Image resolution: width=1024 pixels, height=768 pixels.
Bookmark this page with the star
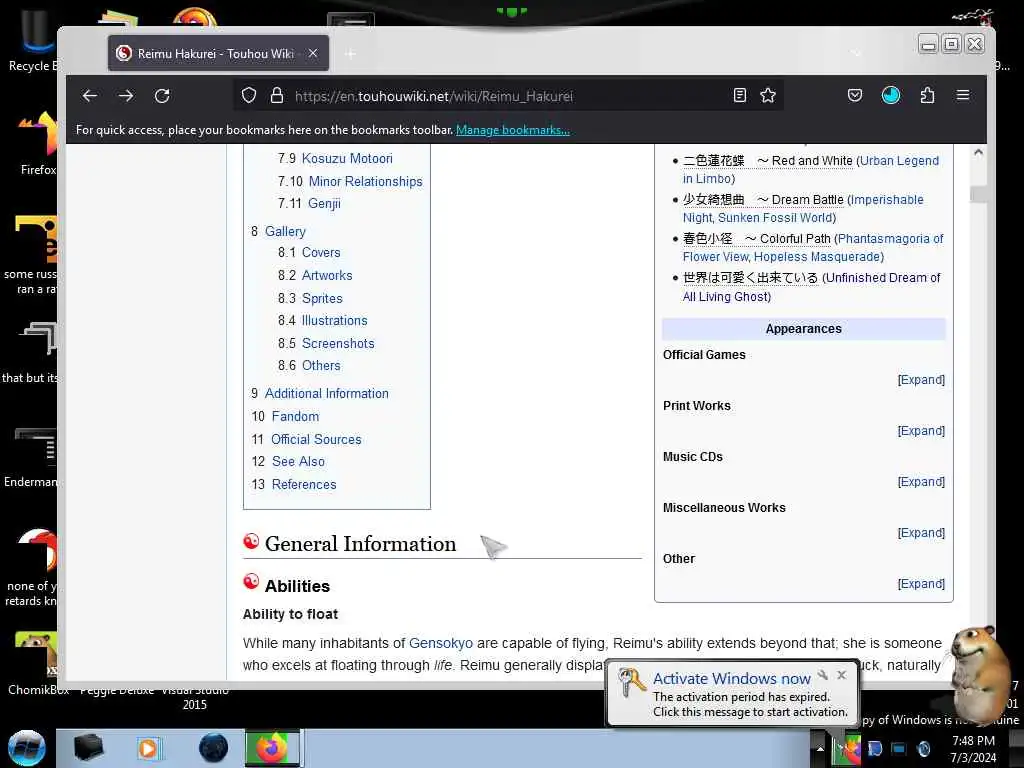768,95
